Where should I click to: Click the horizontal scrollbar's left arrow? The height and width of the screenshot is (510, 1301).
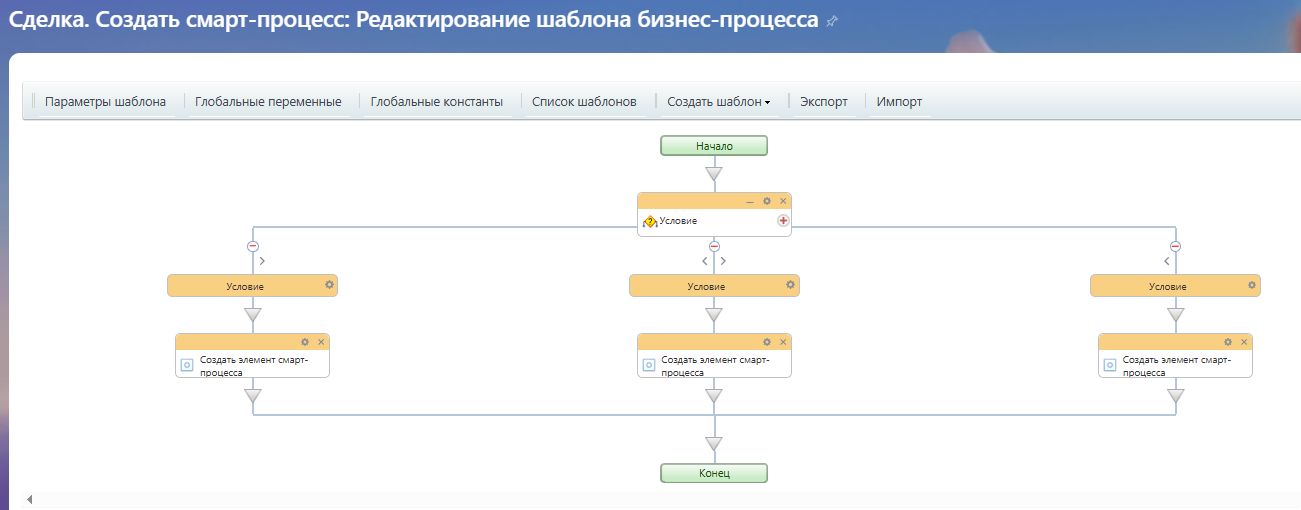point(28,499)
